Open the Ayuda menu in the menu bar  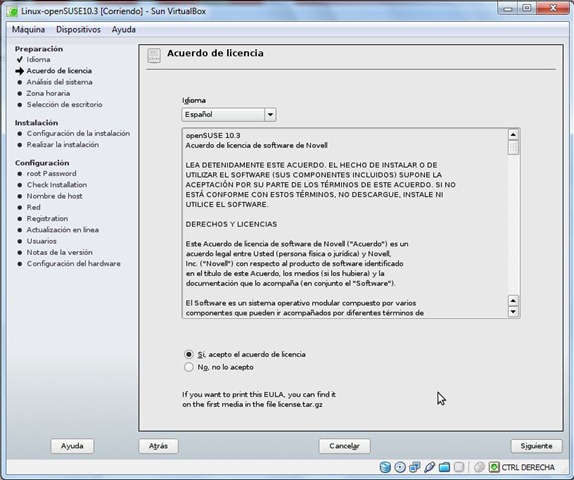click(123, 30)
